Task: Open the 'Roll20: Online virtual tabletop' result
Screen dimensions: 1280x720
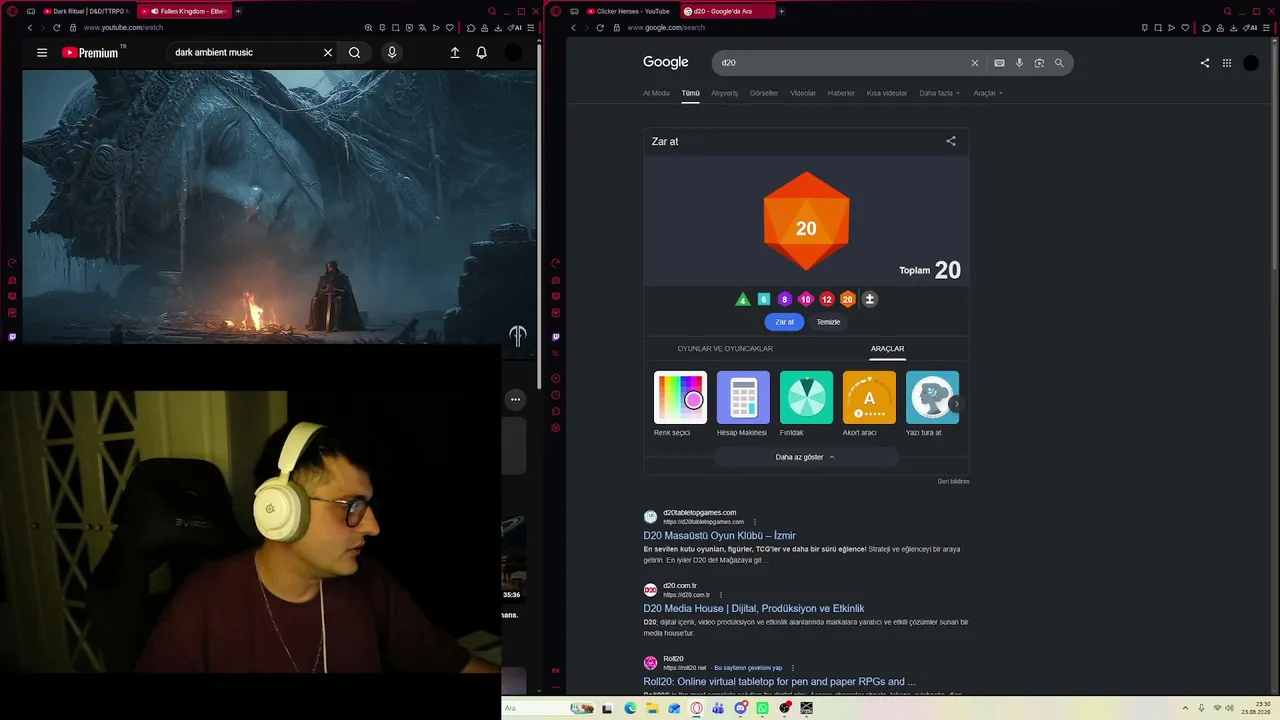Action: (x=780, y=681)
